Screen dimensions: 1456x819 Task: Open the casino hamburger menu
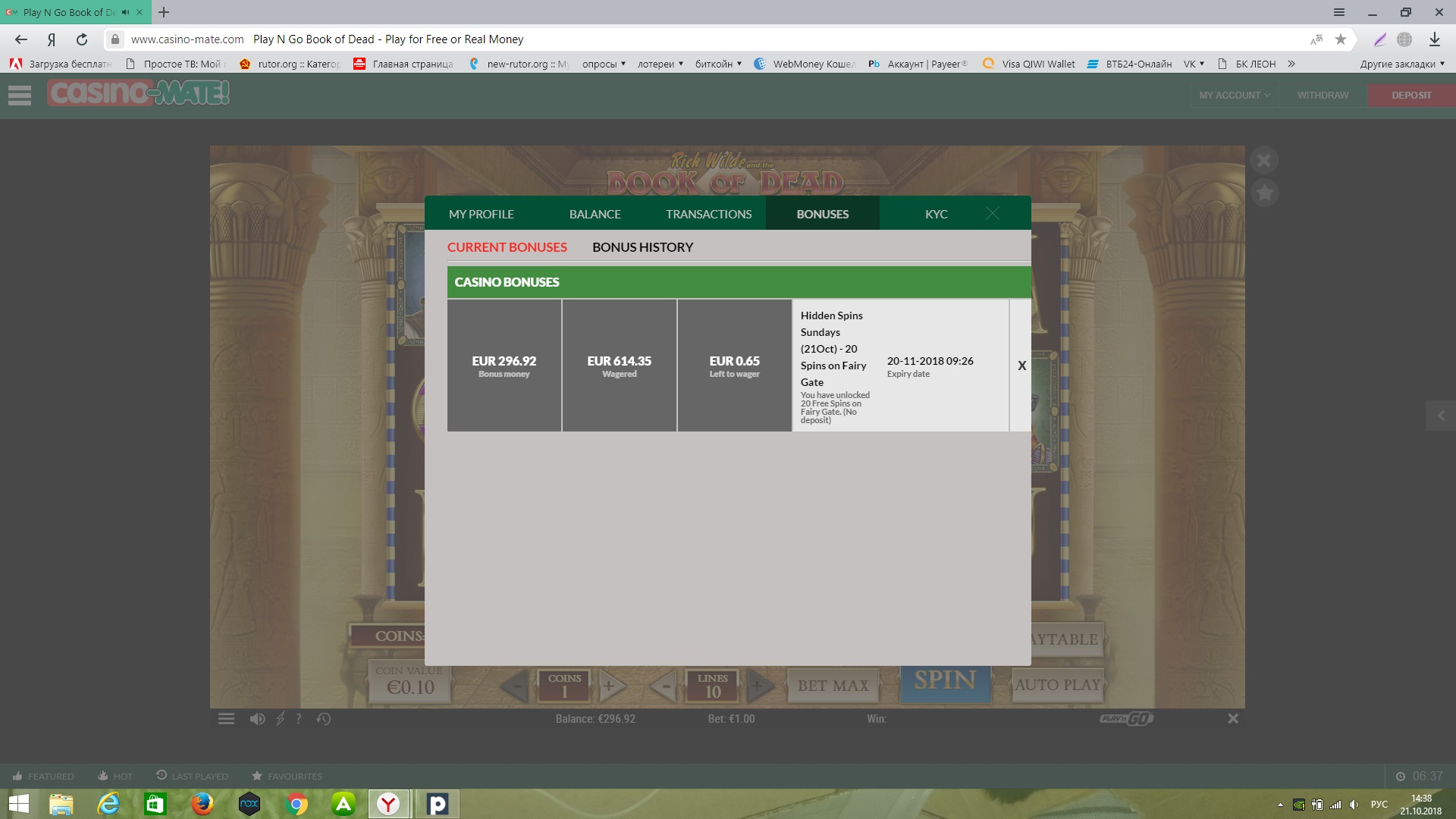(x=20, y=96)
